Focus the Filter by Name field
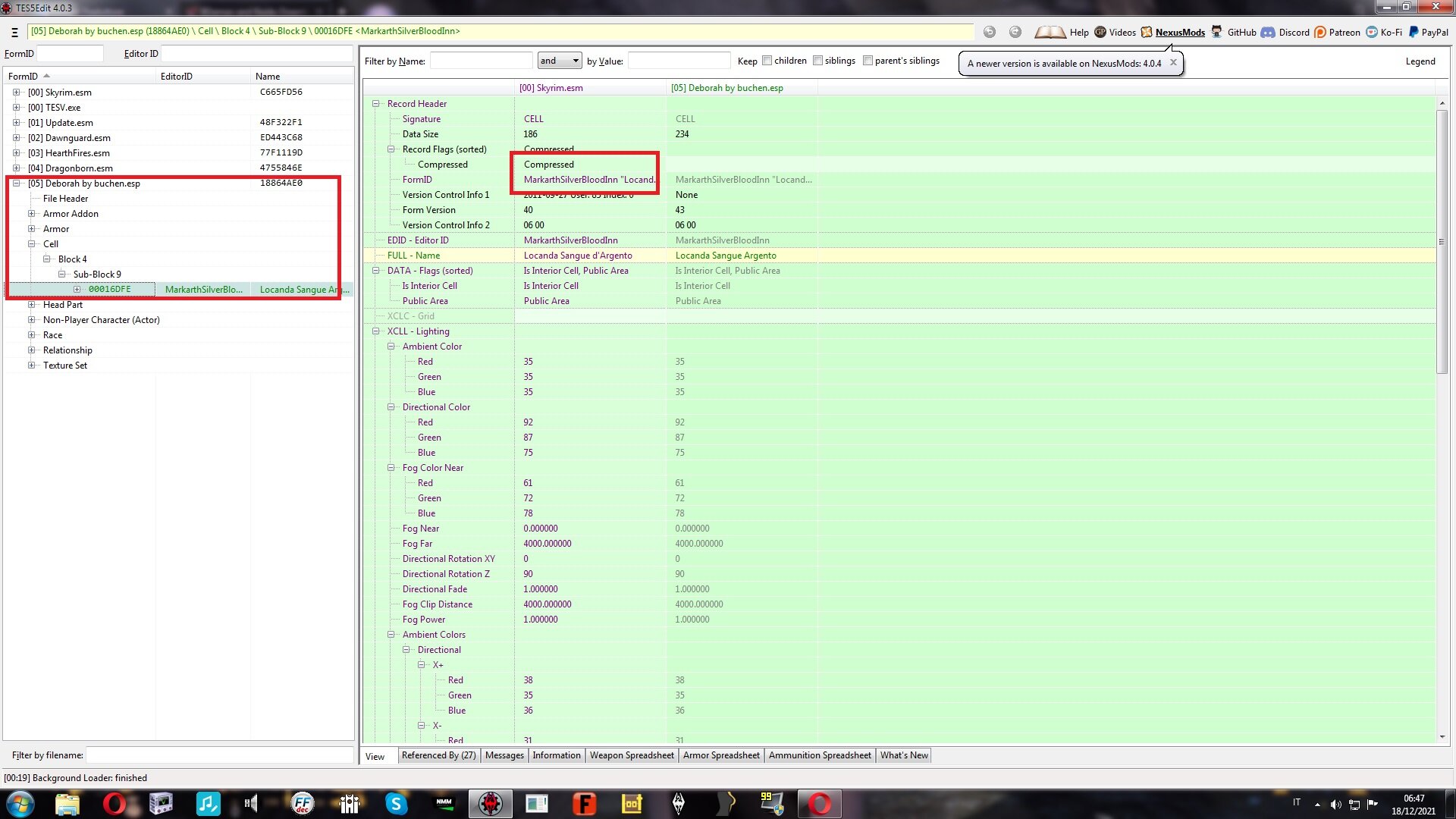This screenshot has width=1456, height=819. click(x=481, y=61)
